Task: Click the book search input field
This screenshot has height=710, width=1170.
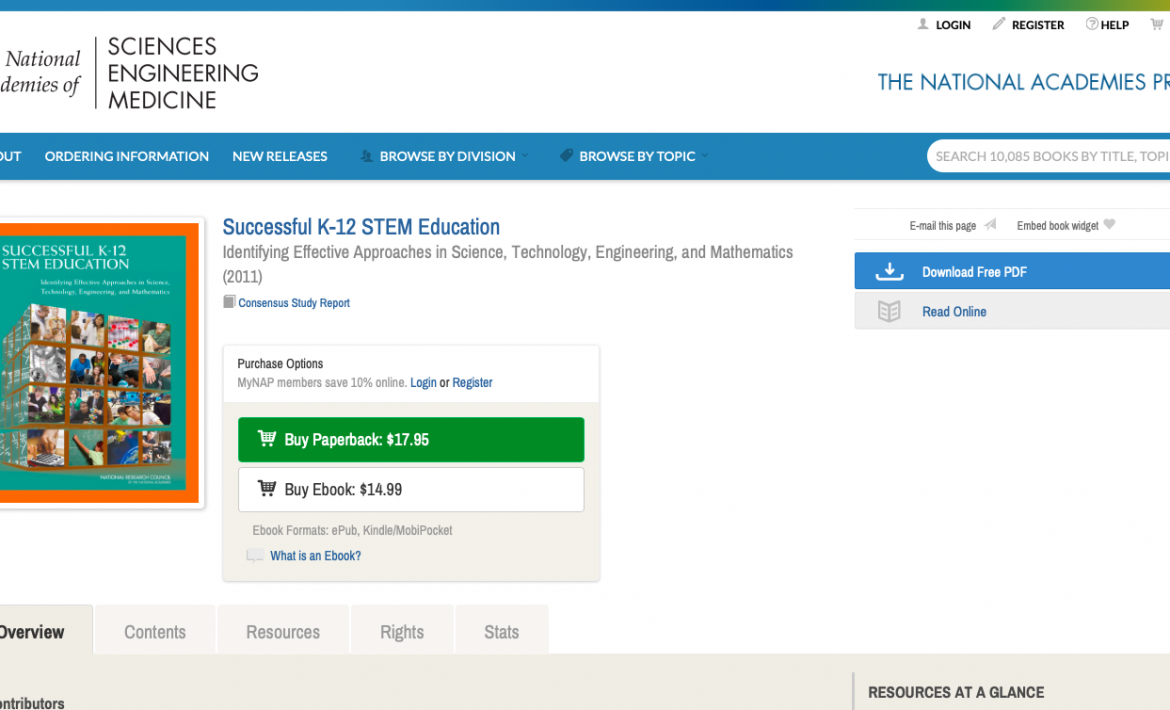Action: pos(1048,156)
